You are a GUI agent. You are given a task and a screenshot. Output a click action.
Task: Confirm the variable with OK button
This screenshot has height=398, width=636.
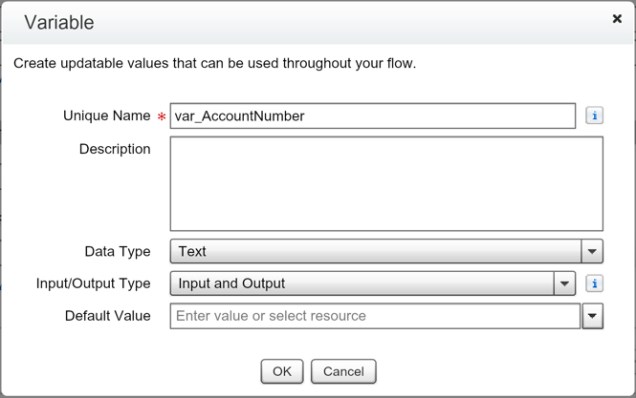click(282, 371)
